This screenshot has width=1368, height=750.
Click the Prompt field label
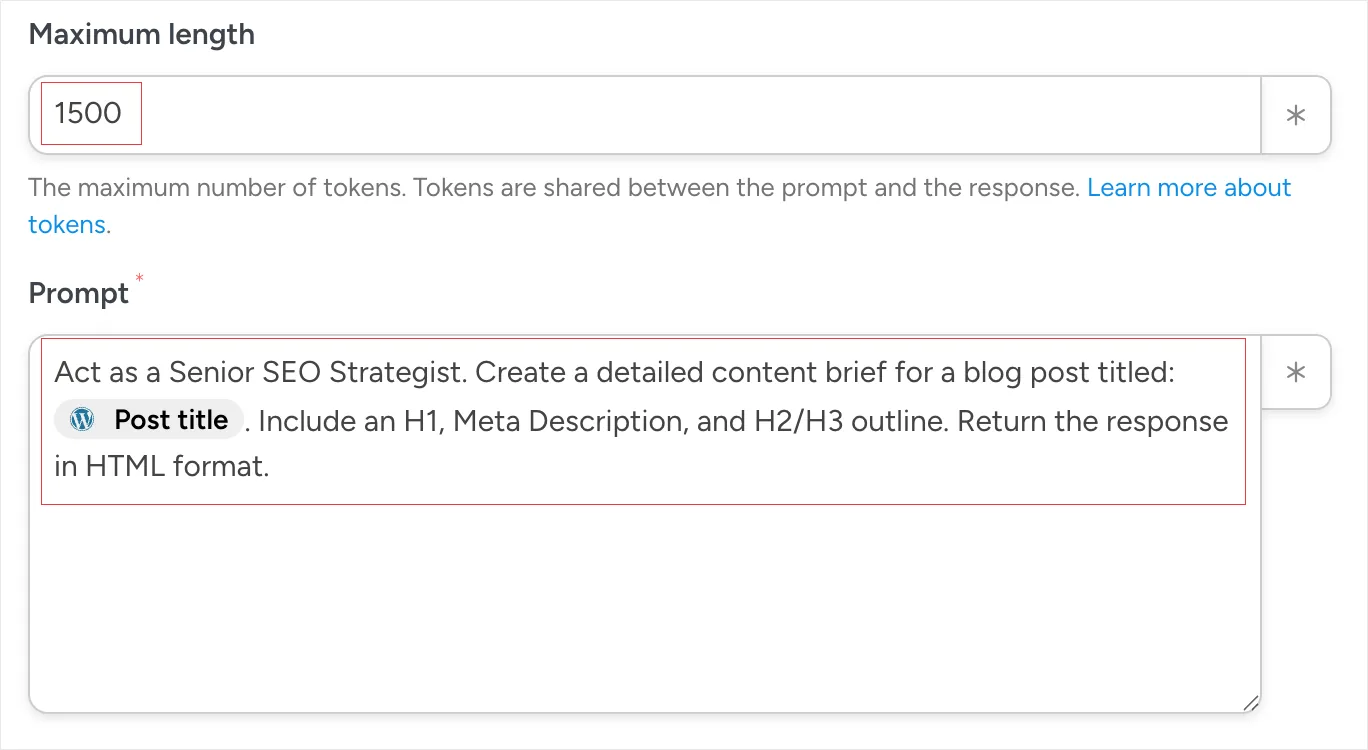(x=78, y=293)
